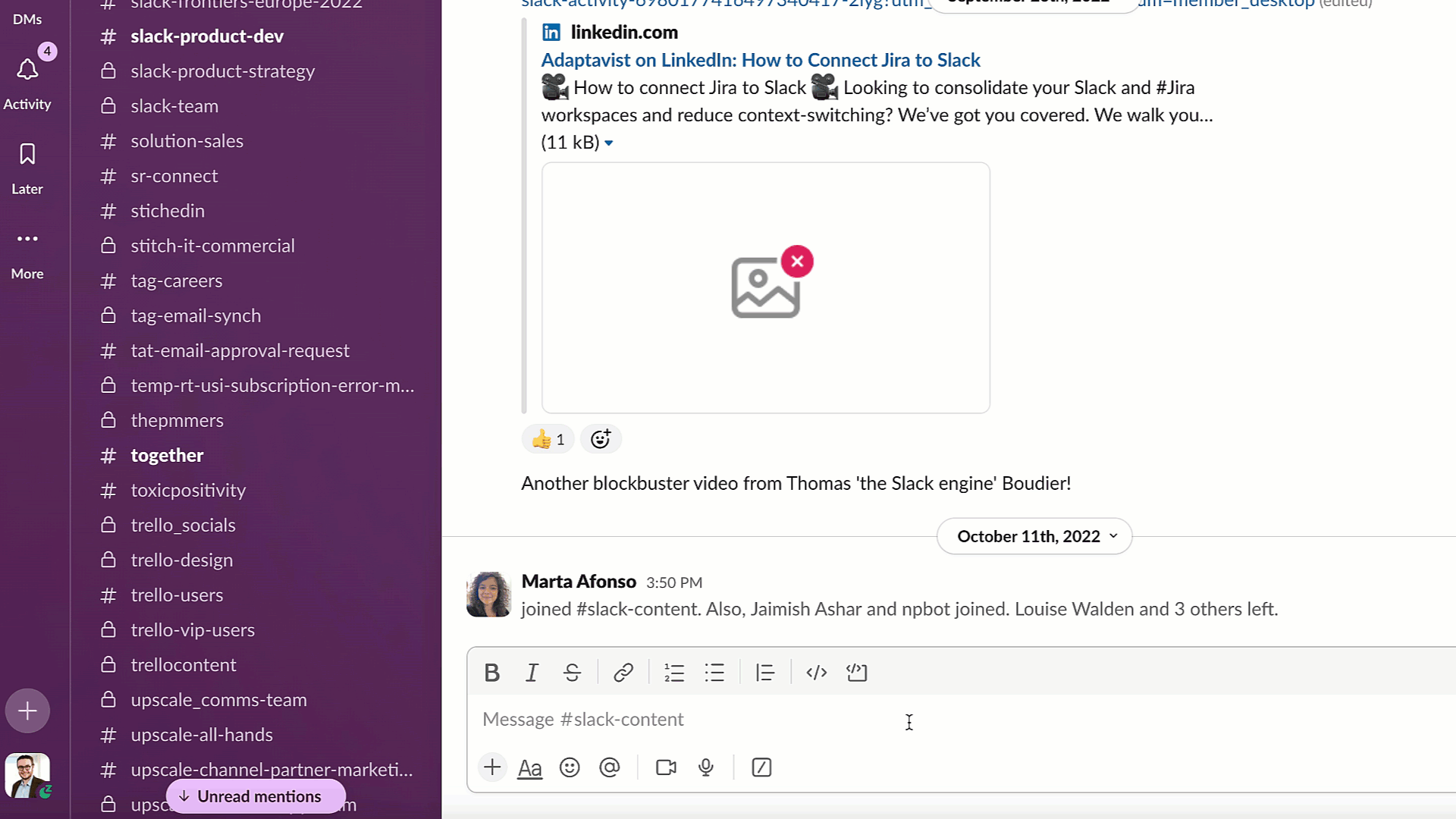Toggle bold formatting in message editor
This screenshot has height=819, width=1456.
pyautogui.click(x=492, y=672)
